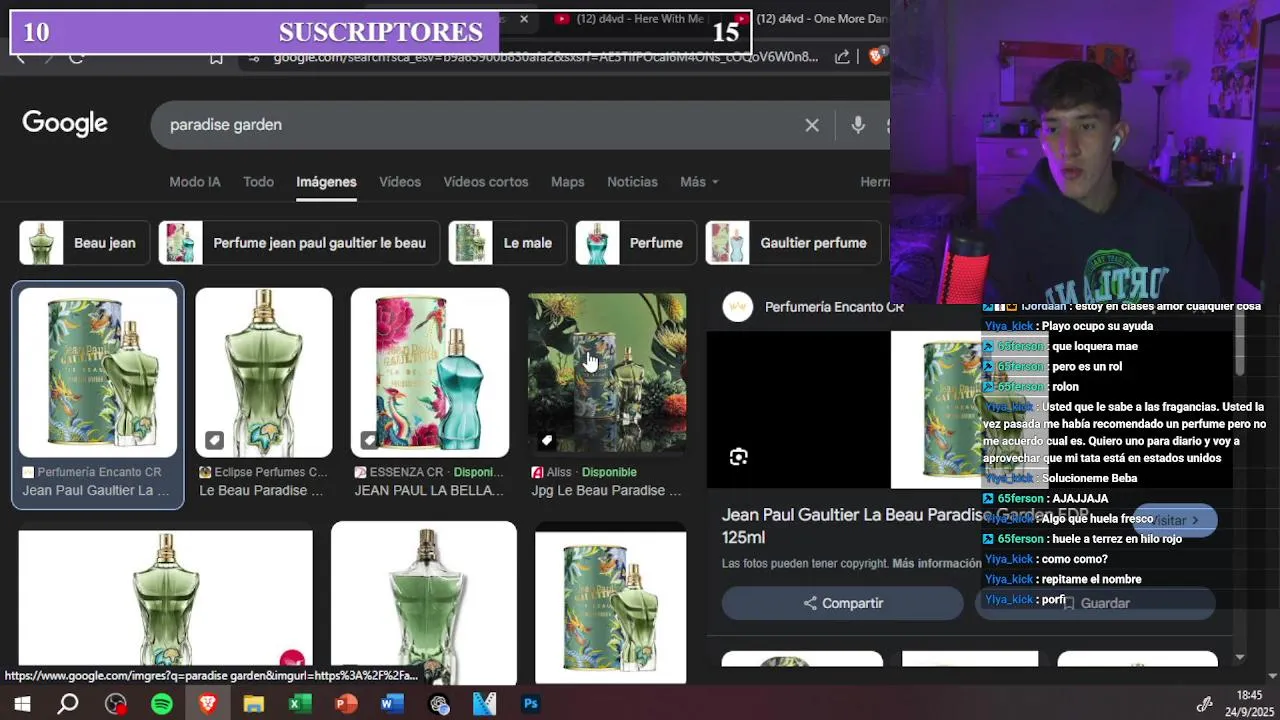
Task: Click the browser address bar URL
Action: point(545,57)
